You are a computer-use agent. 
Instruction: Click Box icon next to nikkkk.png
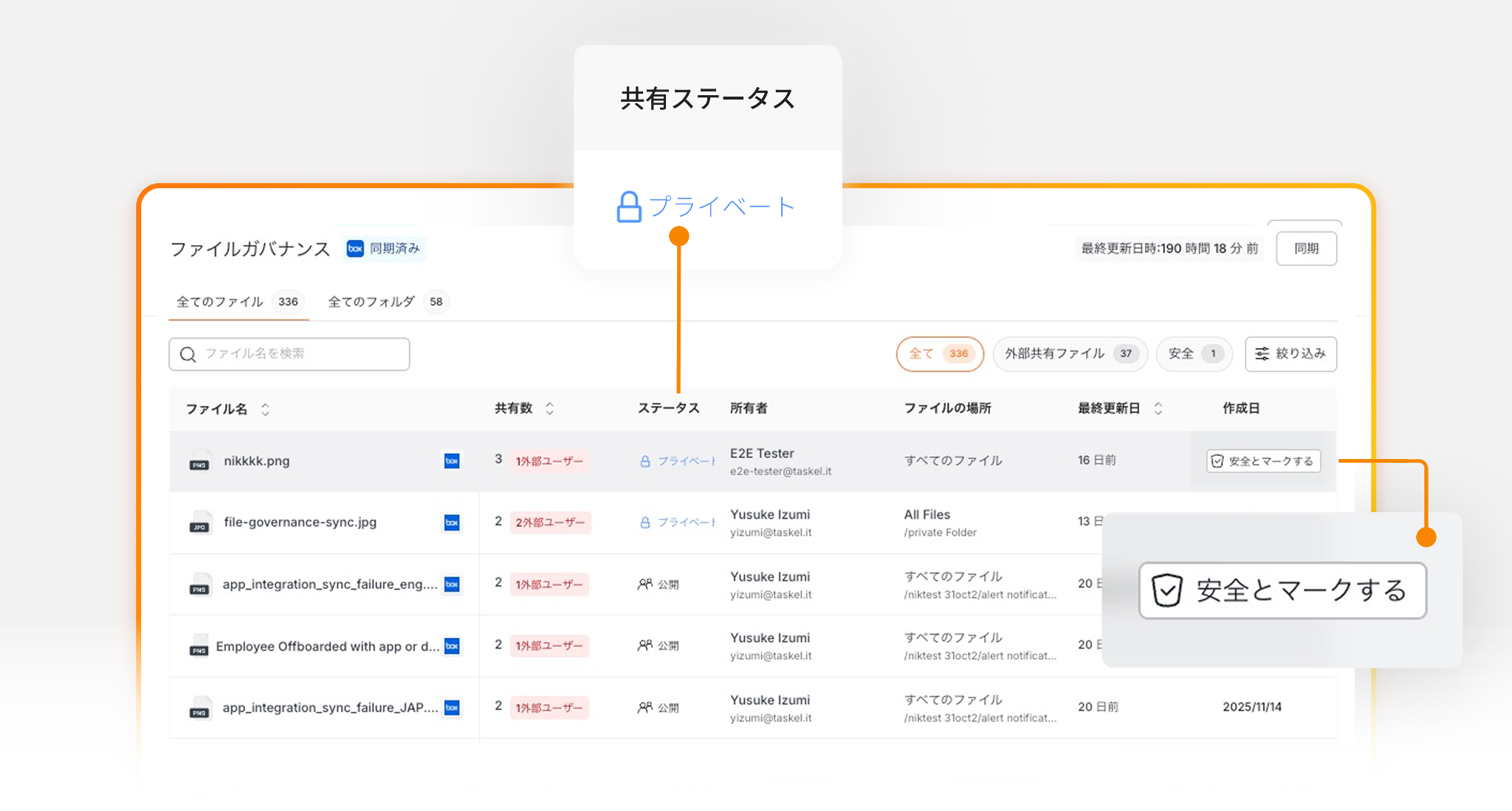(452, 460)
